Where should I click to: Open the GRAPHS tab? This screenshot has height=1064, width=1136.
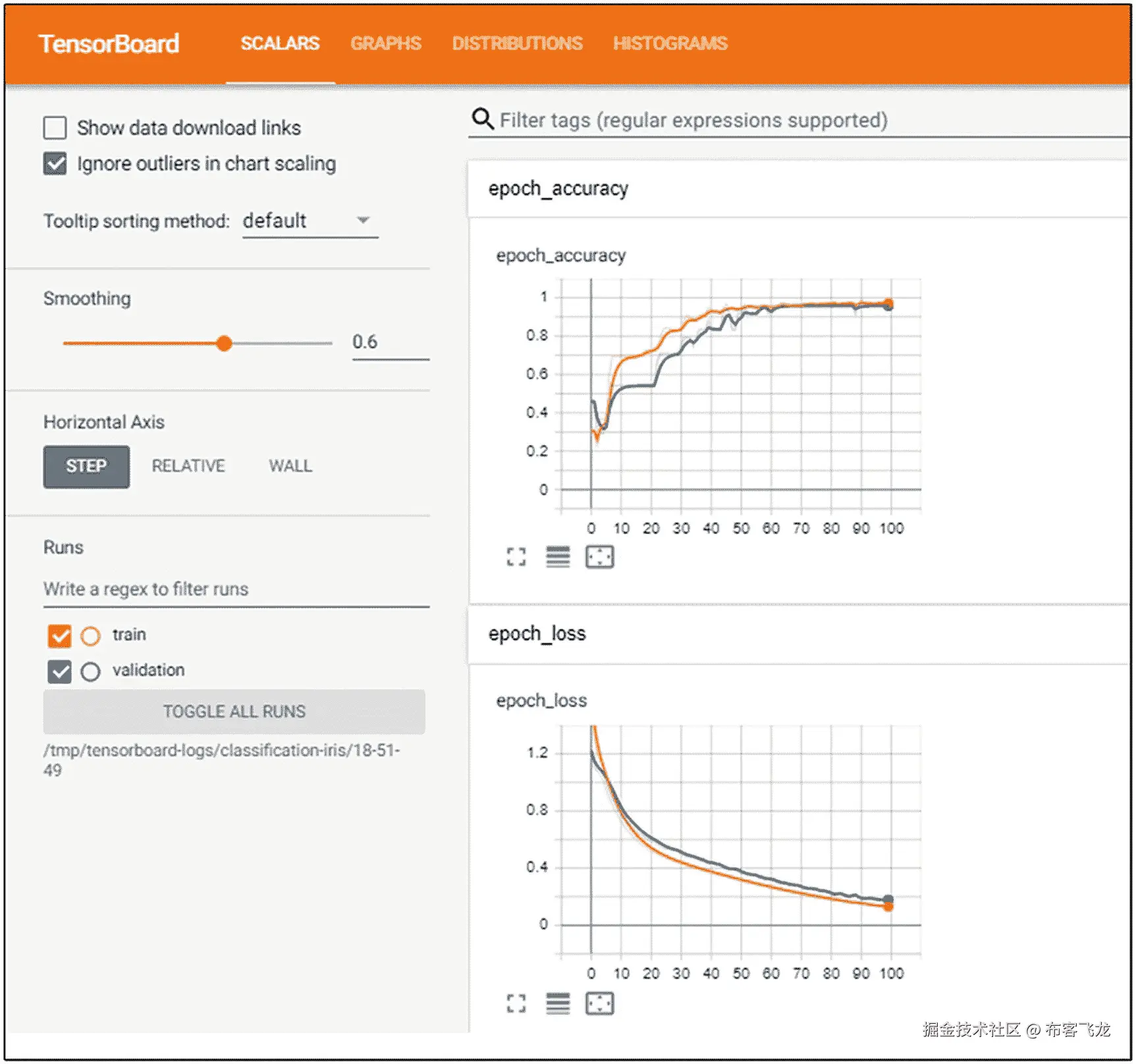click(386, 43)
